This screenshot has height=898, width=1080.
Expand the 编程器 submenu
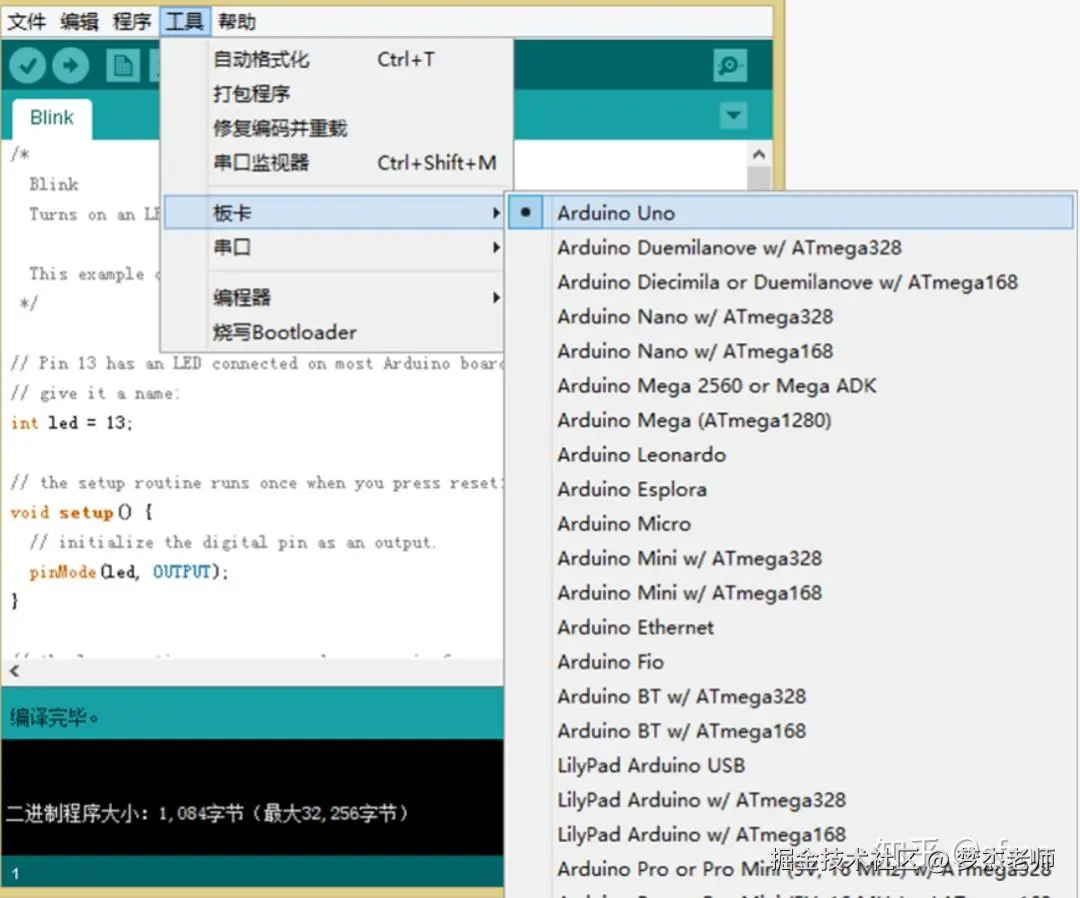point(333,297)
